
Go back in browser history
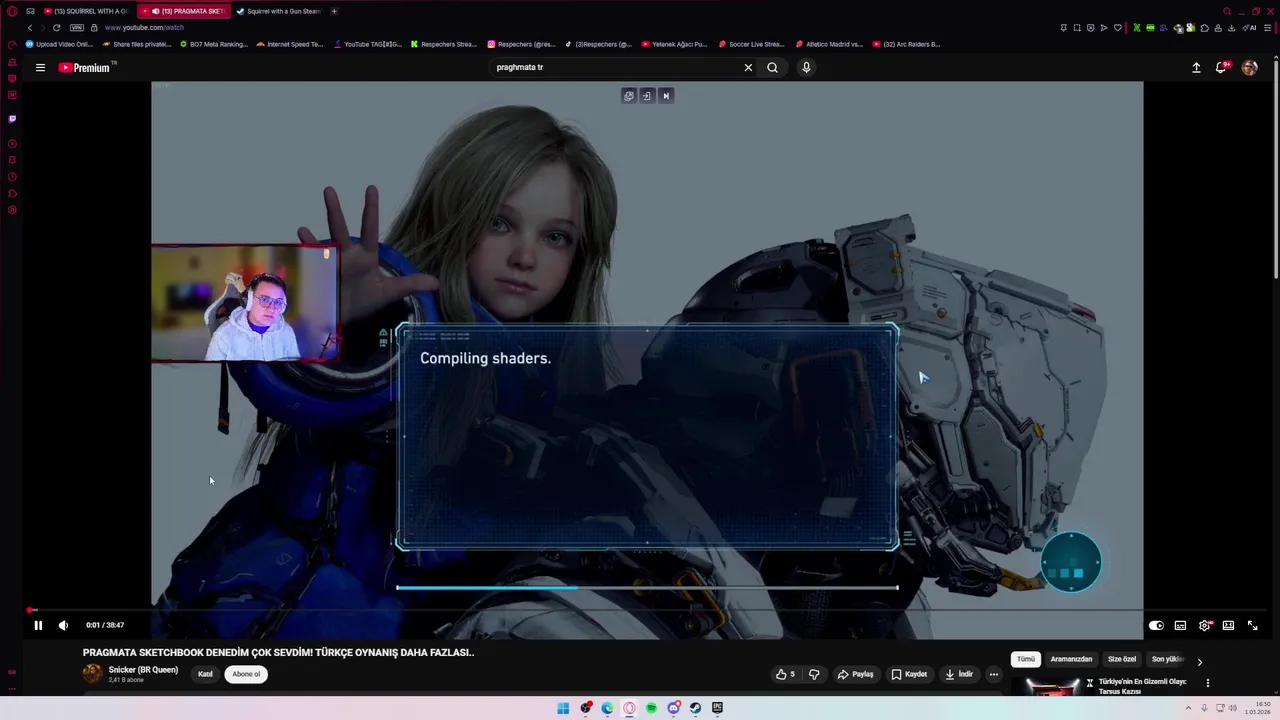[30, 28]
